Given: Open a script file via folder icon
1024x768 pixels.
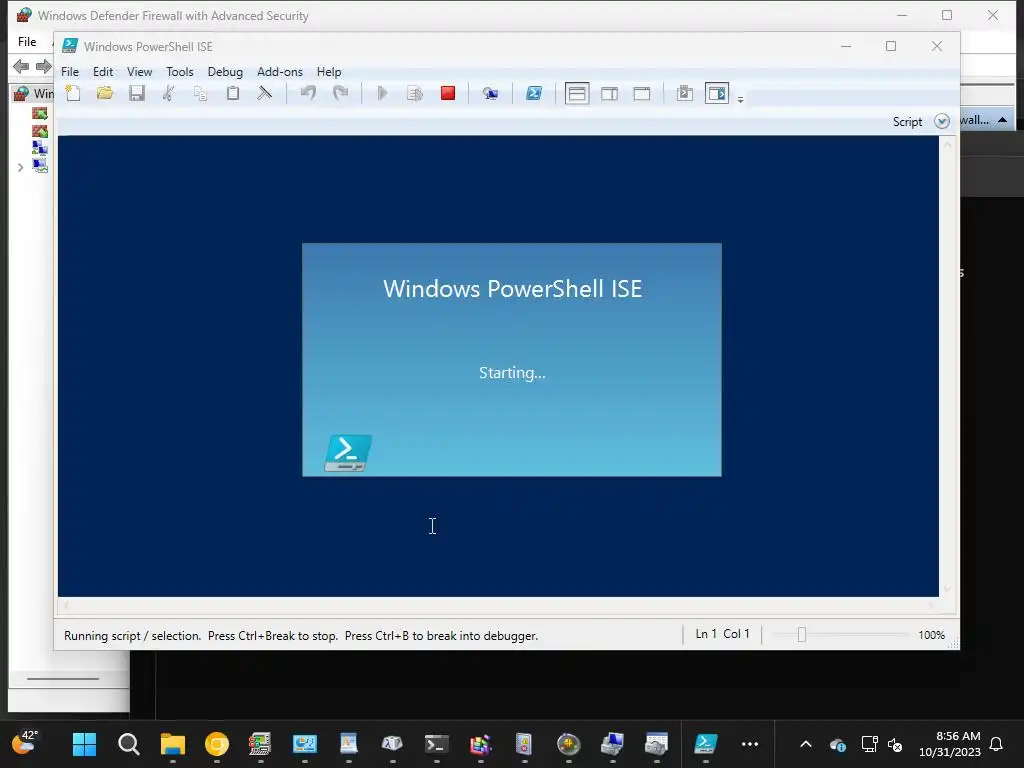Looking at the screenshot, I should 104,93.
